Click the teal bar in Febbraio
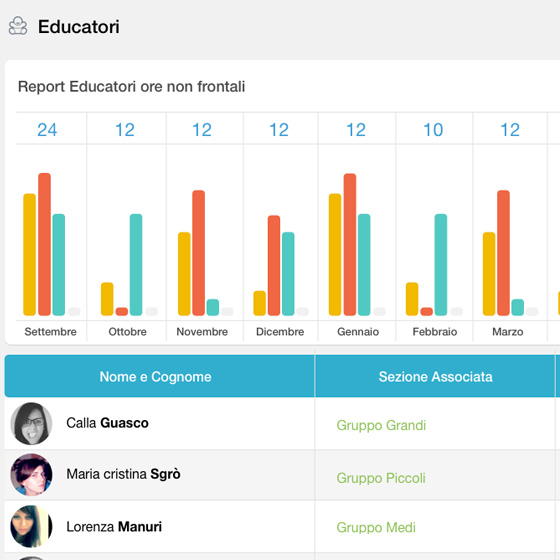Screen dimensions: 560x560 [x=441, y=265]
